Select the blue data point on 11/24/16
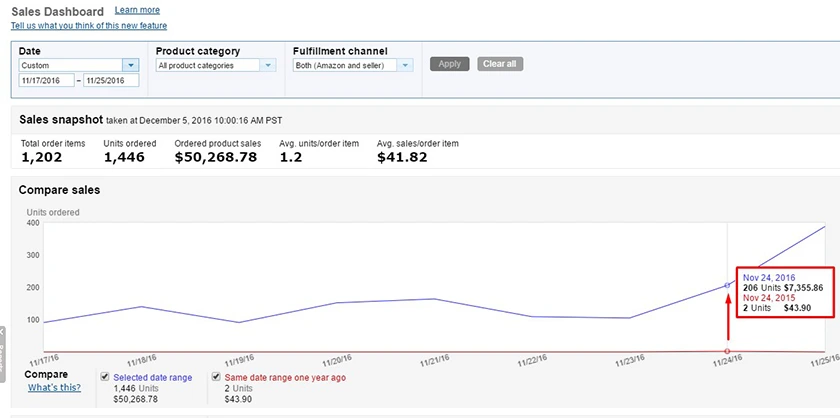This screenshot has width=840, height=418. click(727, 286)
